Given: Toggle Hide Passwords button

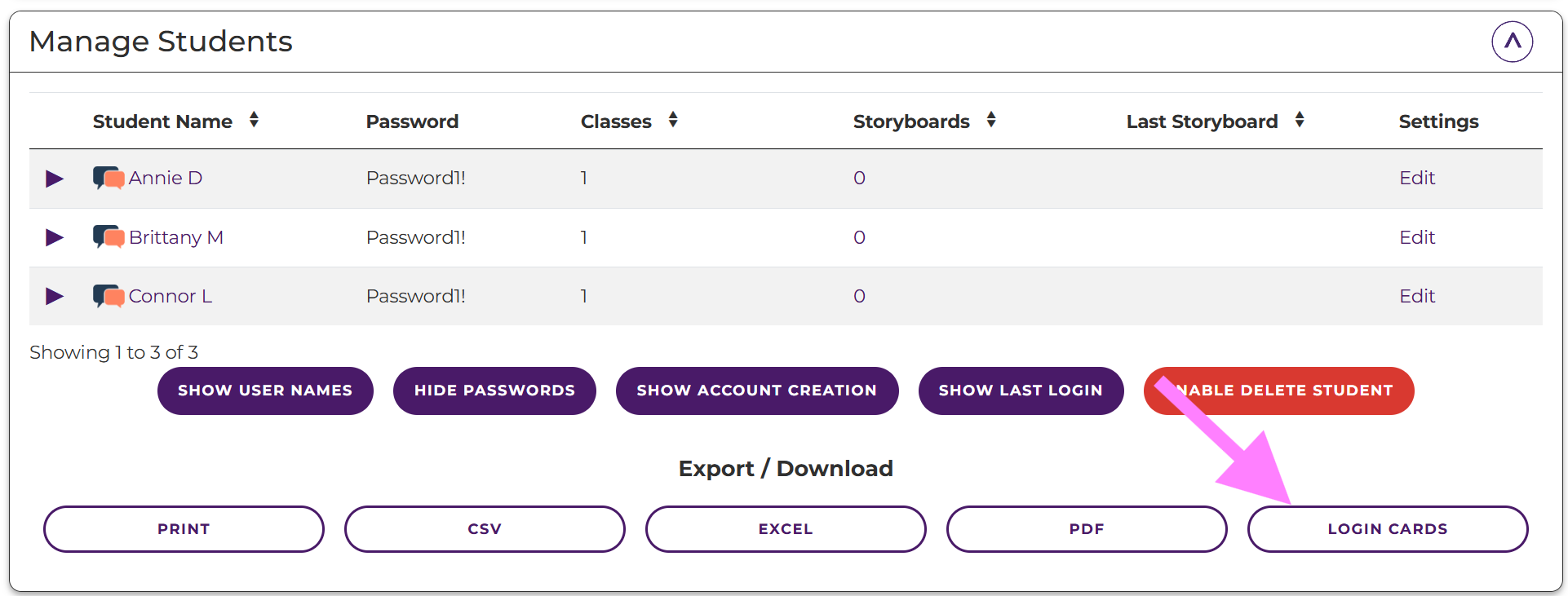Looking at the screenshot, I should (x=494, y=391).
